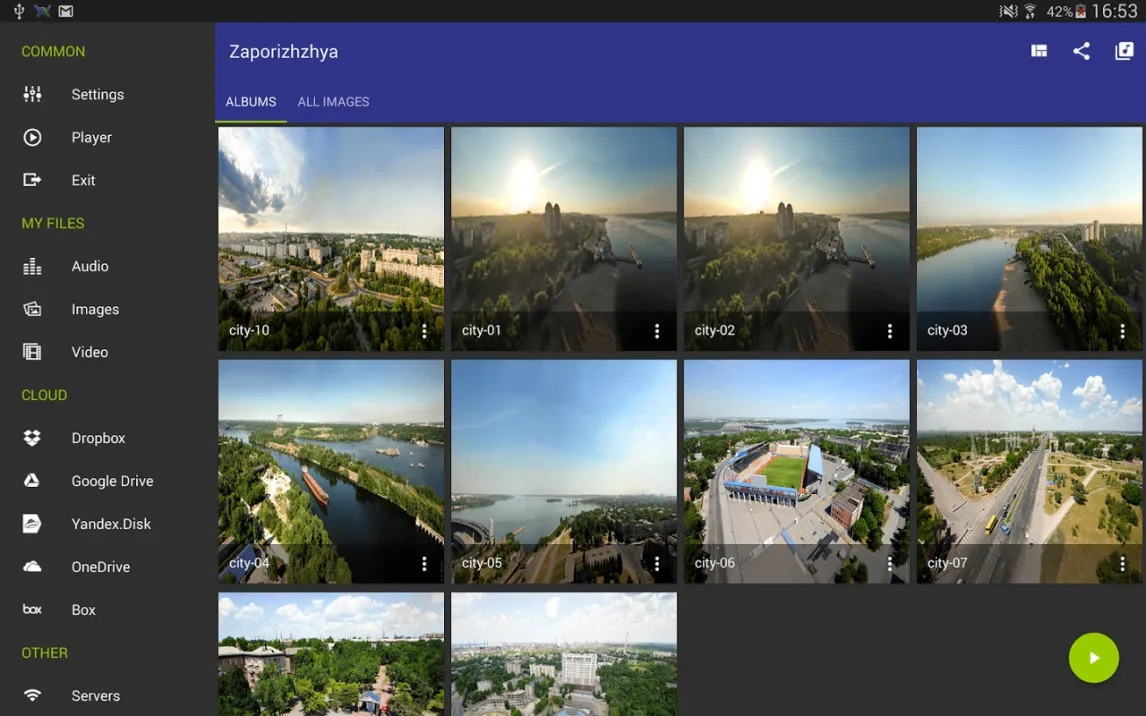
Task: Open the Player section
Action: 91,137
